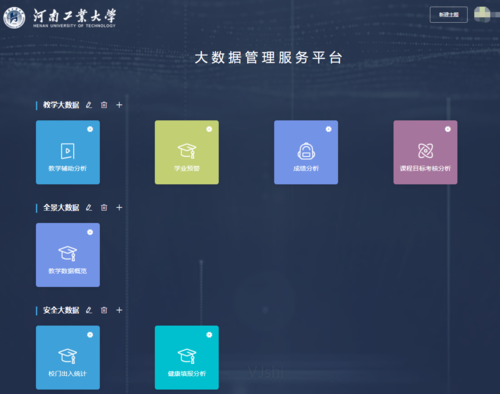Click the outlined button beside the avatar

449,15
